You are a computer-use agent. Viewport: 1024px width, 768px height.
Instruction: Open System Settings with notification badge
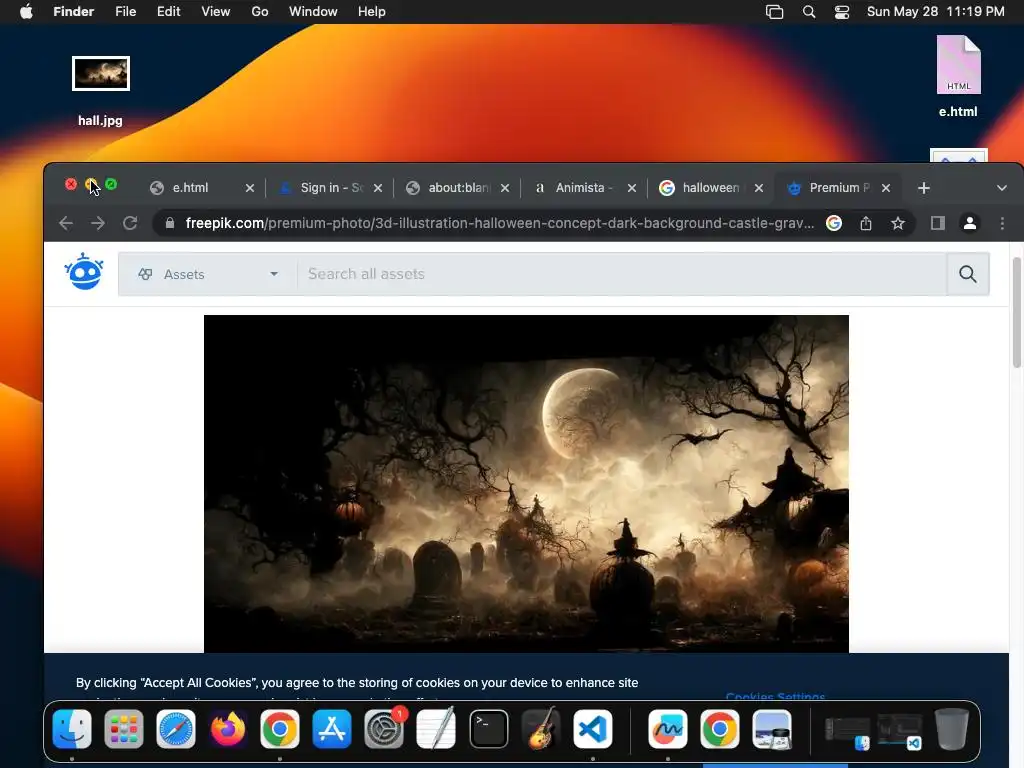384,729
